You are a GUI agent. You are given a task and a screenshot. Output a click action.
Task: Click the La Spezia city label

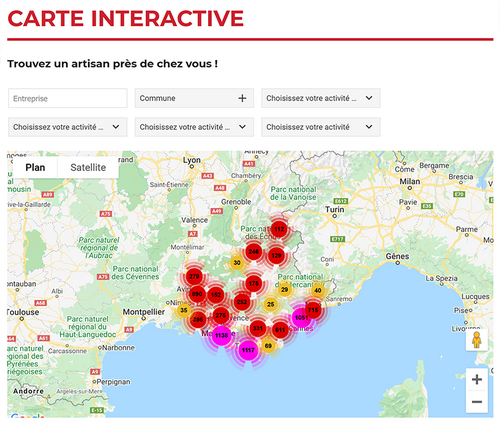coord(441,278)
